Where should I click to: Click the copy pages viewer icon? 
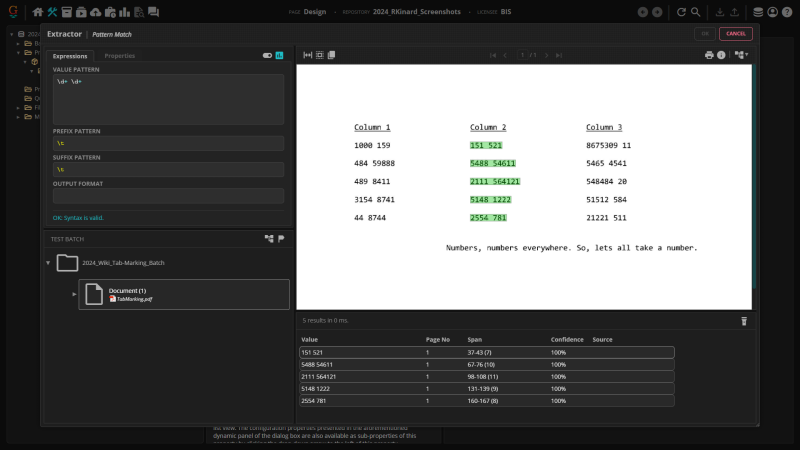point(331,55)
